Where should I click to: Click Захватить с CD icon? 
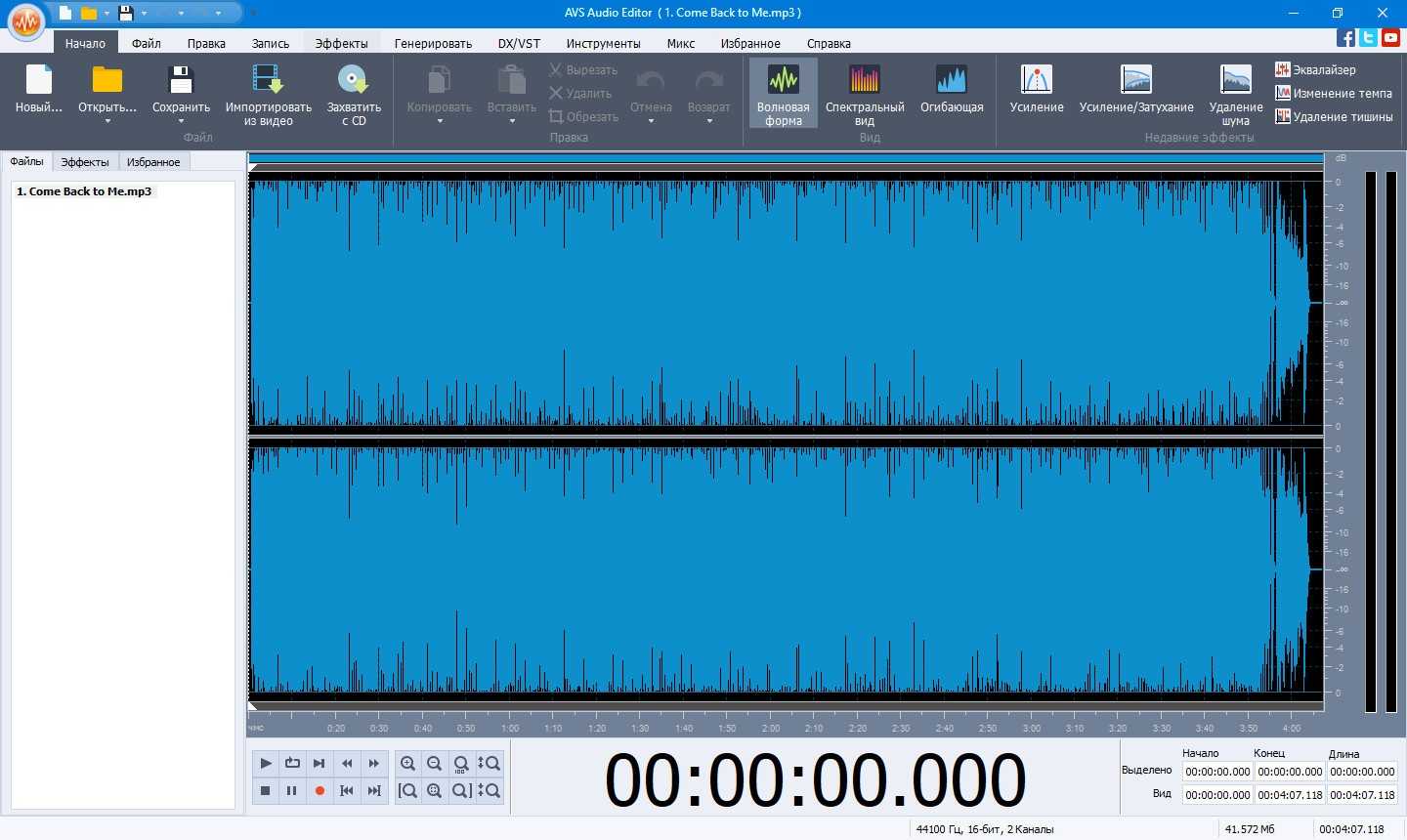(353, 80)
